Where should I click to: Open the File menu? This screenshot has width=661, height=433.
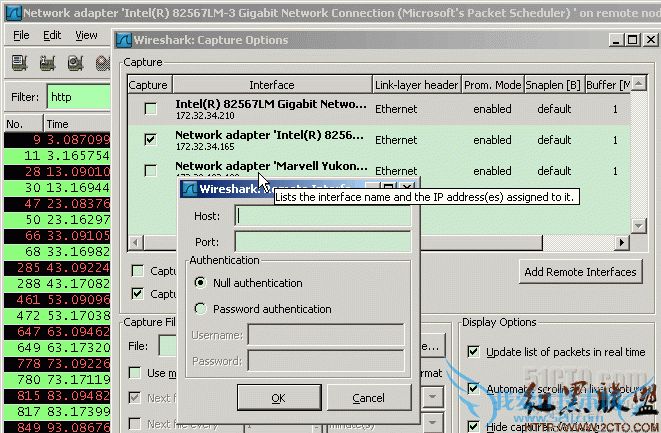click(21, 35)
